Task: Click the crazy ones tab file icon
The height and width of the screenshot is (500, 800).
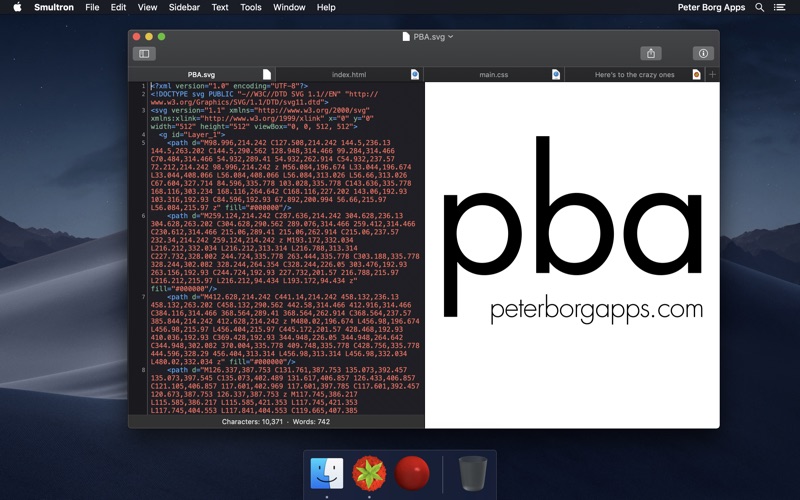Action: 696,74
